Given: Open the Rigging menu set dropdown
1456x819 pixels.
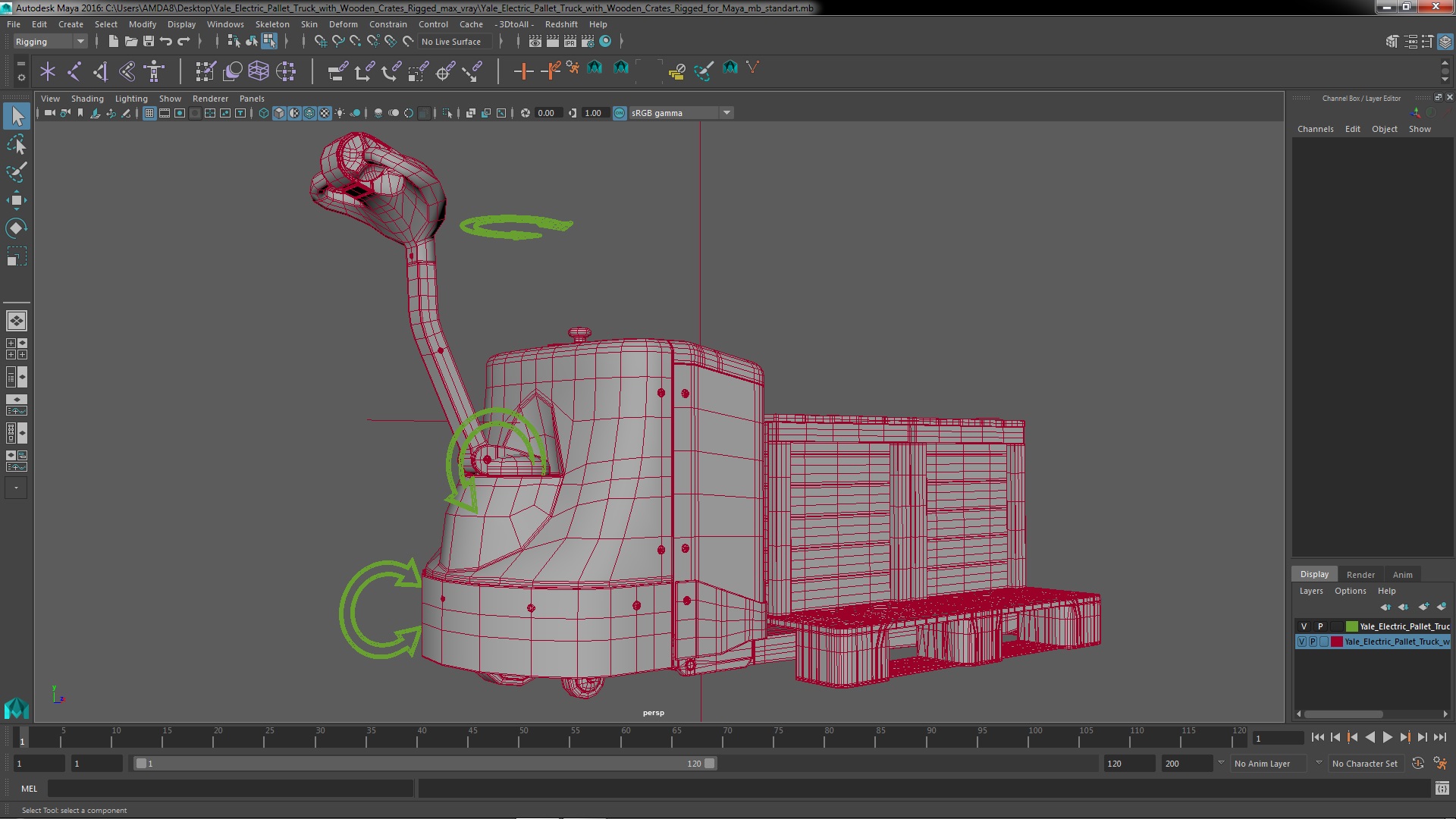Looking at the screenshot, I should click(x=49, y=42).
